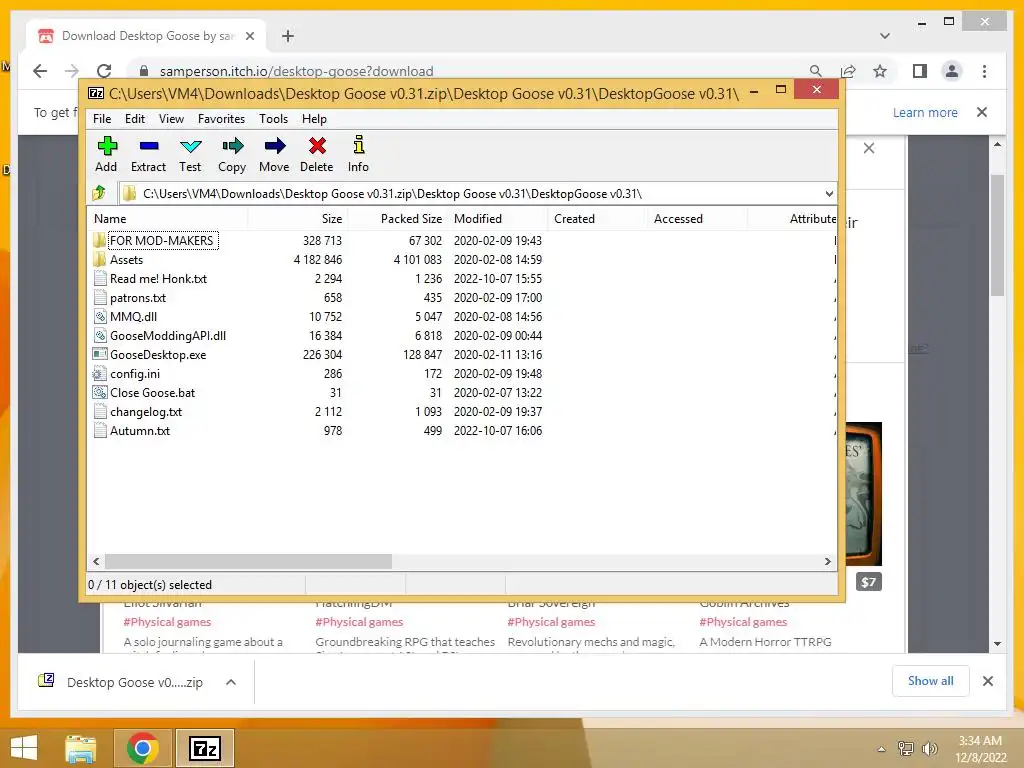Open the Desktop Goose zip download item
The image size is (1024, 768).
[x=135, y=682]
